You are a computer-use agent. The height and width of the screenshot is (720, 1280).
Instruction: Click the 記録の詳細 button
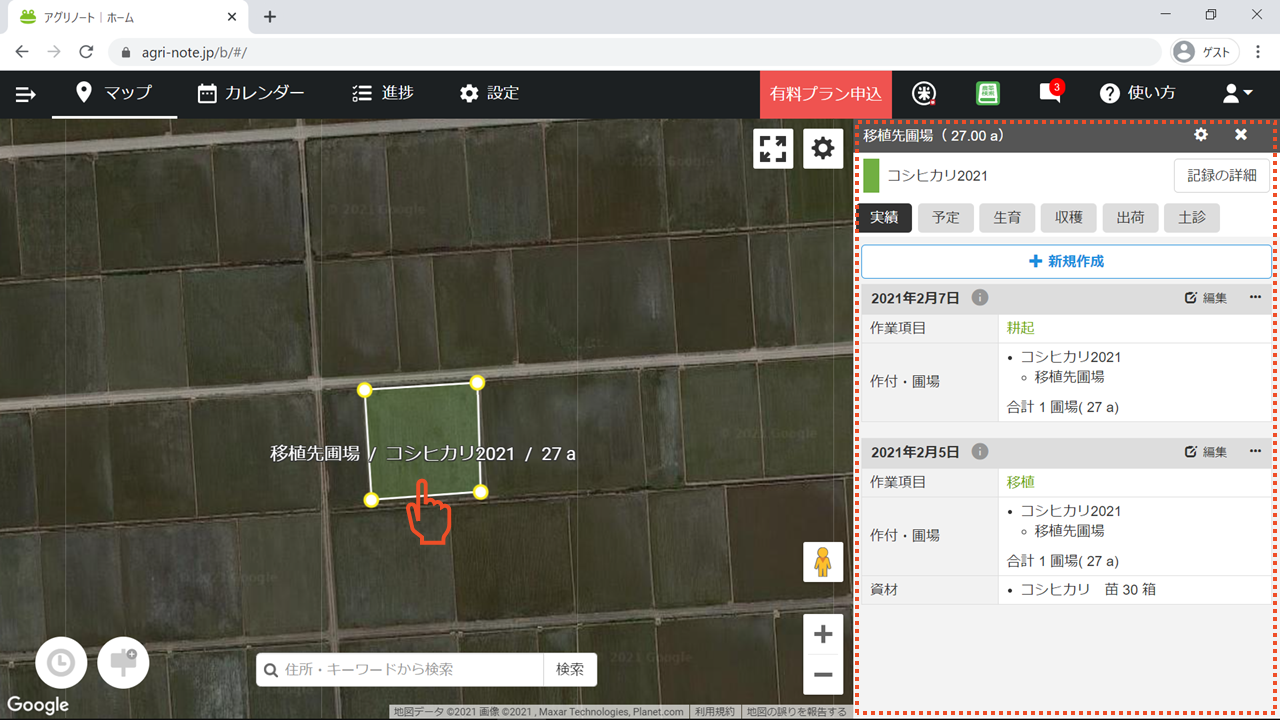point(1221,175)
